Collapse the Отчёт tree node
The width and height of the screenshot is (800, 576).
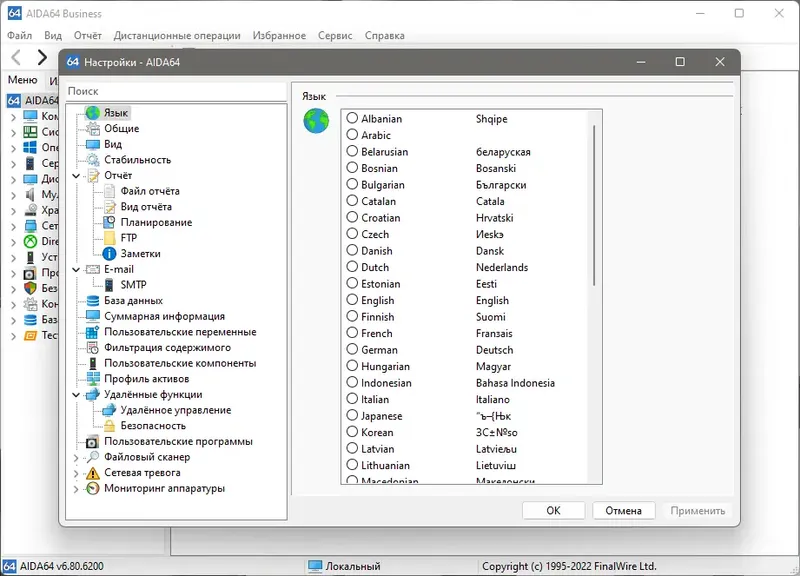pos(76,176)
